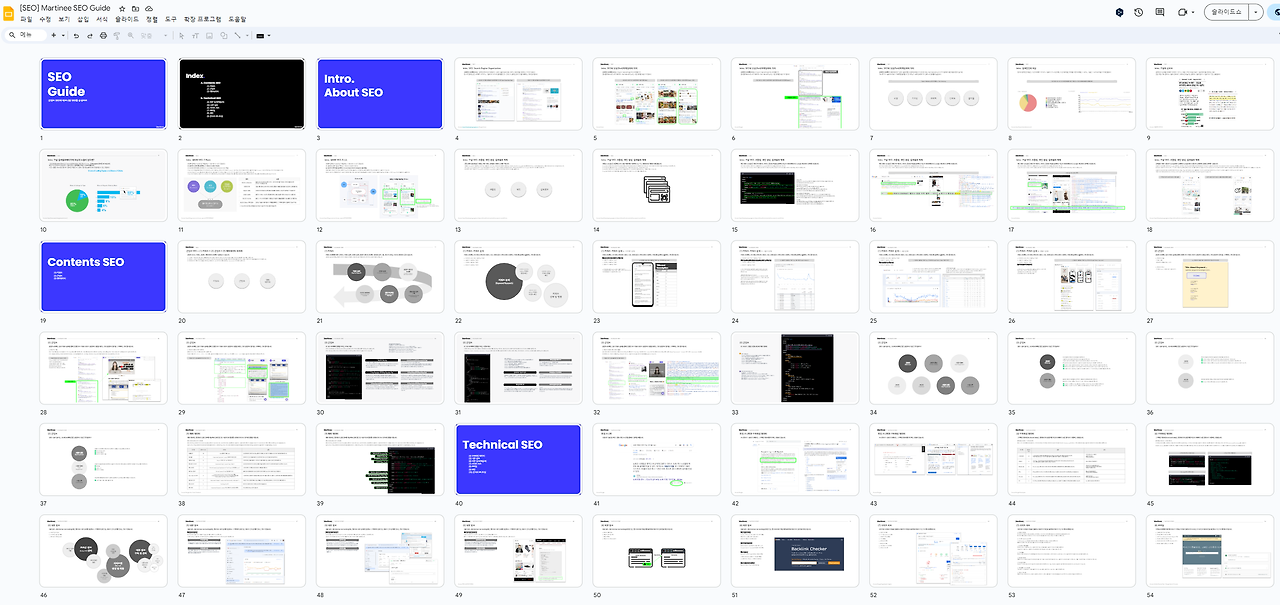Image resolution: width=1280 pixels, height=605 pixels.
Task: Open the 서식 (Format) menu
Action: tap(102, 19)
